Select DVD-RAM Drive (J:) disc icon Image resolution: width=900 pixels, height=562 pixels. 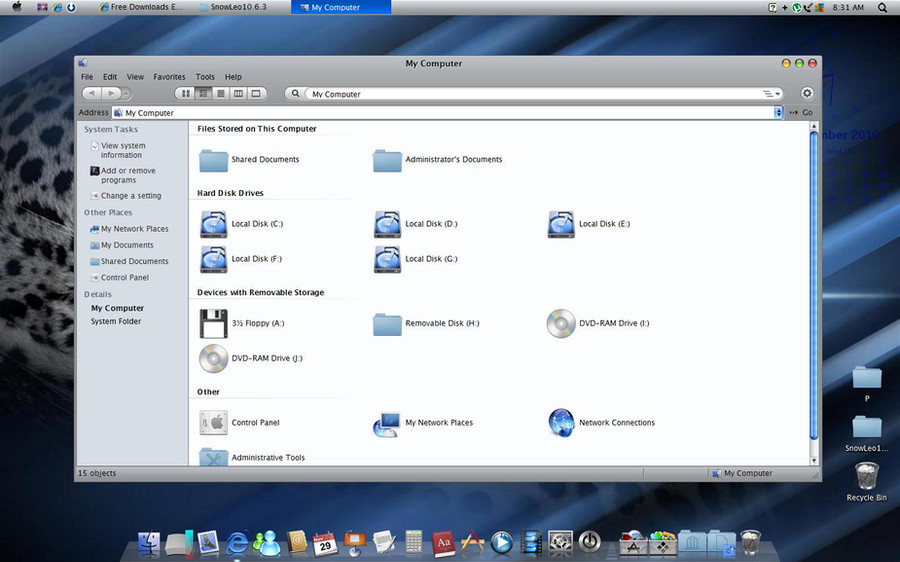point(214,359)
